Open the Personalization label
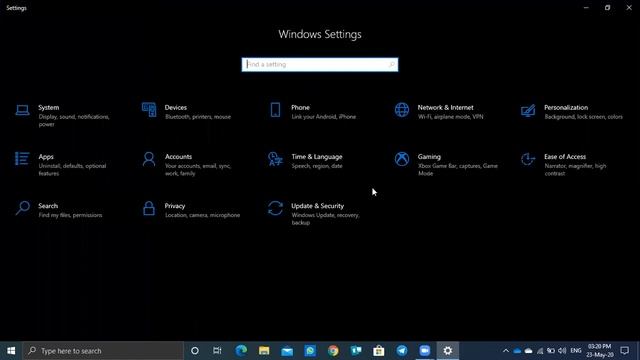The height and width of the screenshot is (360, 640). tap(566, 107)
